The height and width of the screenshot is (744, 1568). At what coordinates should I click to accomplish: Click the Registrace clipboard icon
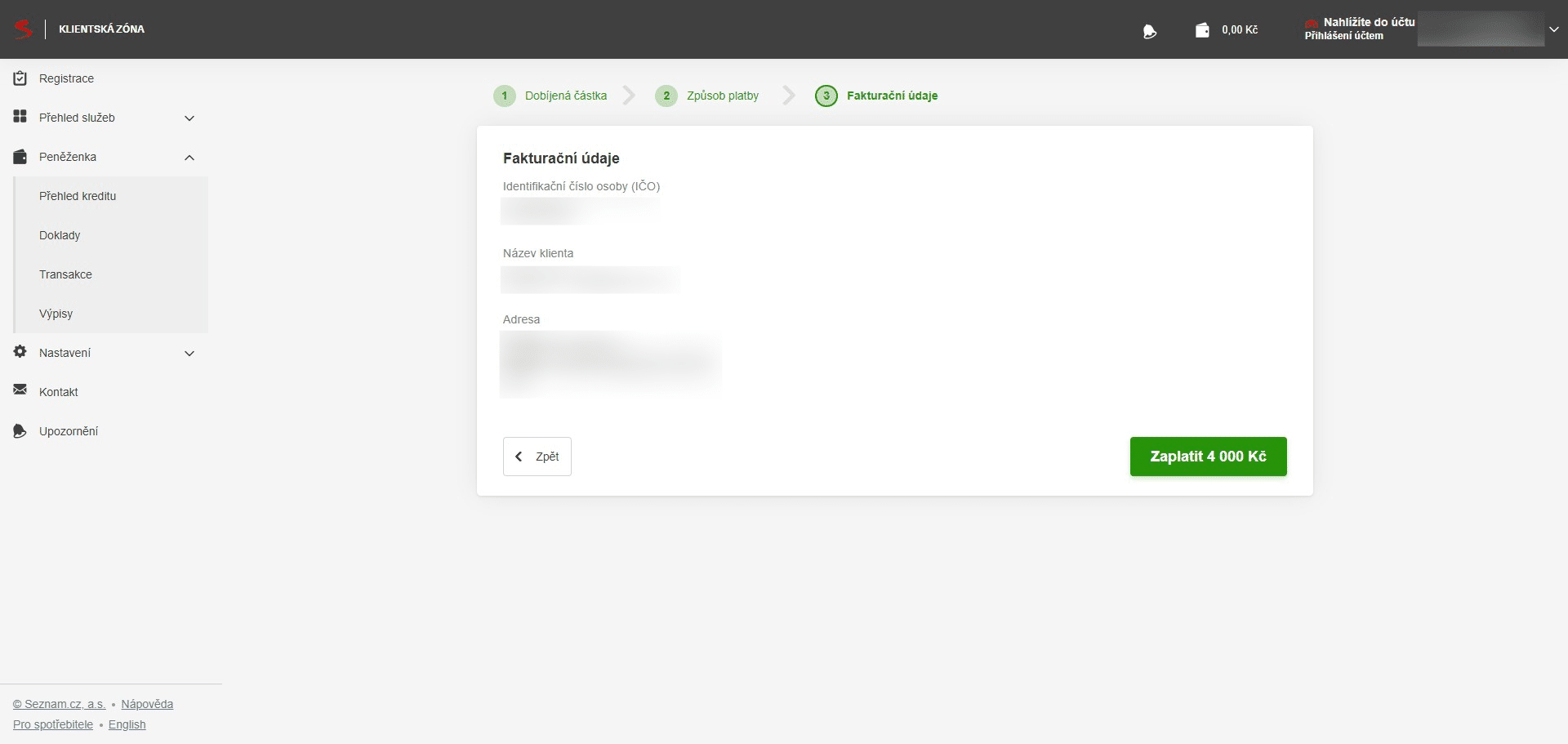coord(20,78)
